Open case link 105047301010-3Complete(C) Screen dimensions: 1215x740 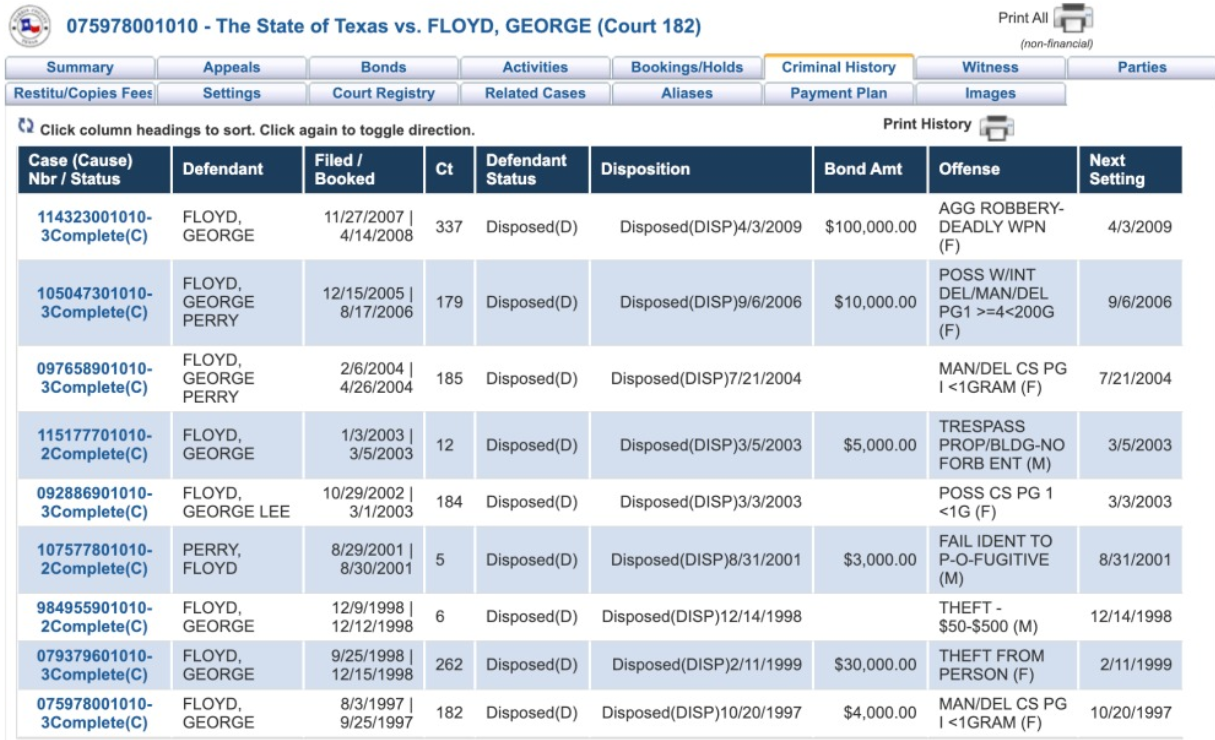point(95,303)
